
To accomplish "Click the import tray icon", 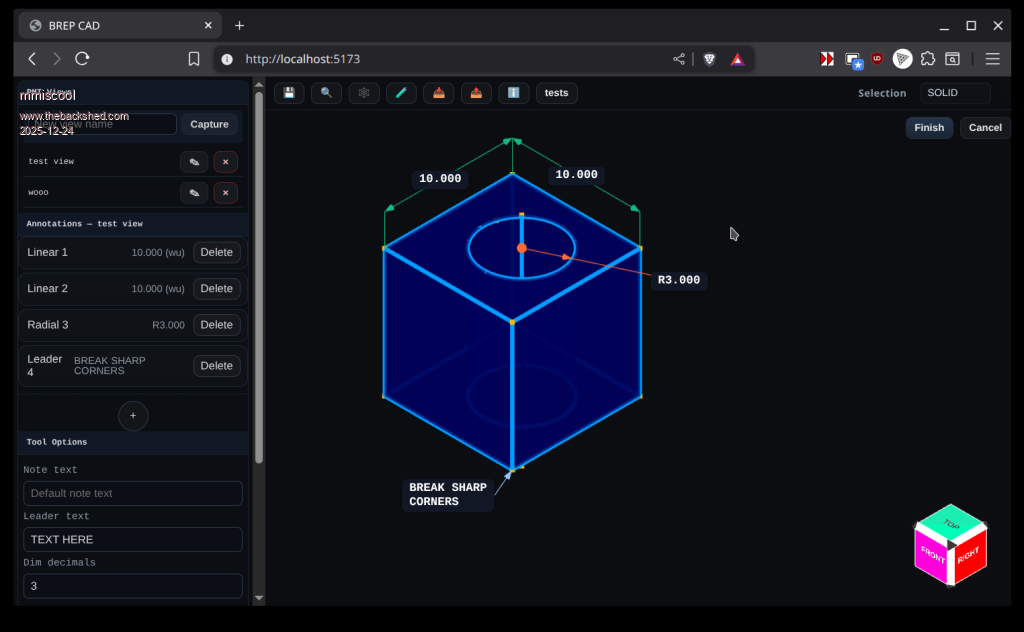I will click(x=439, y=93).
